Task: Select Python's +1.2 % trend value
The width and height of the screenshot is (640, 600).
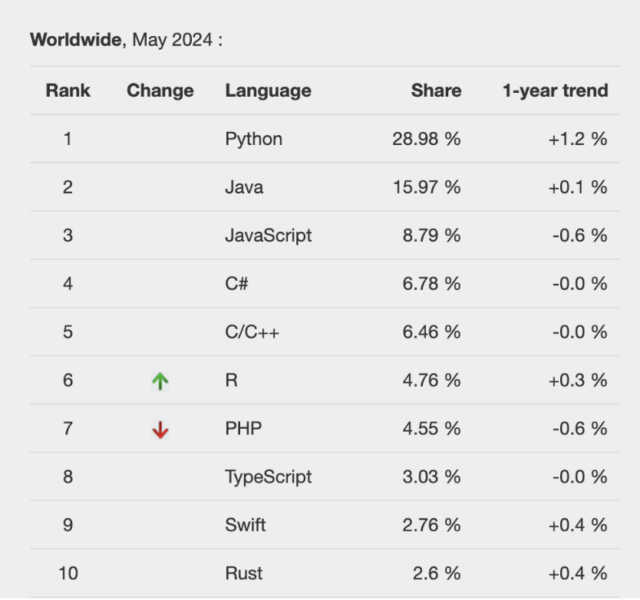Action: 577,139
